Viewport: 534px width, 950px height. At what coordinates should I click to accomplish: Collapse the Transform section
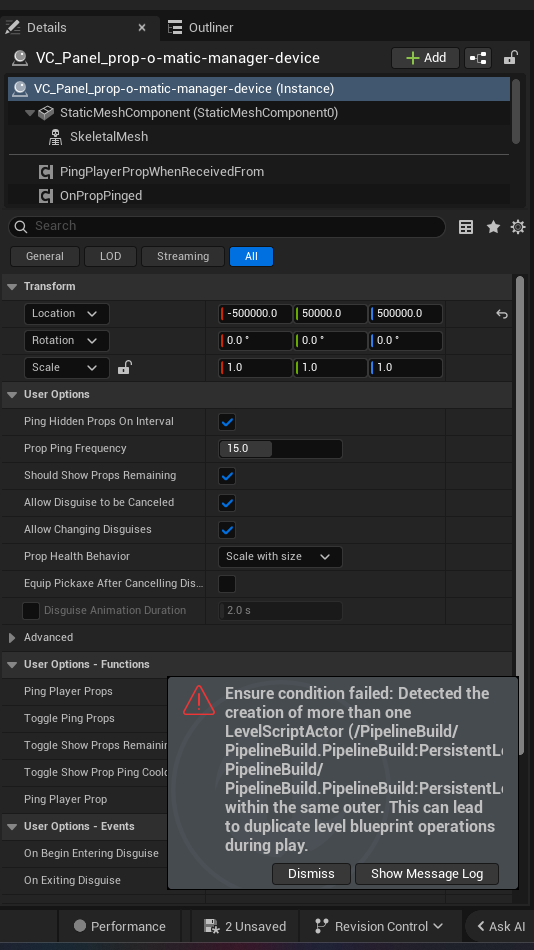click(x=12, y=287)
